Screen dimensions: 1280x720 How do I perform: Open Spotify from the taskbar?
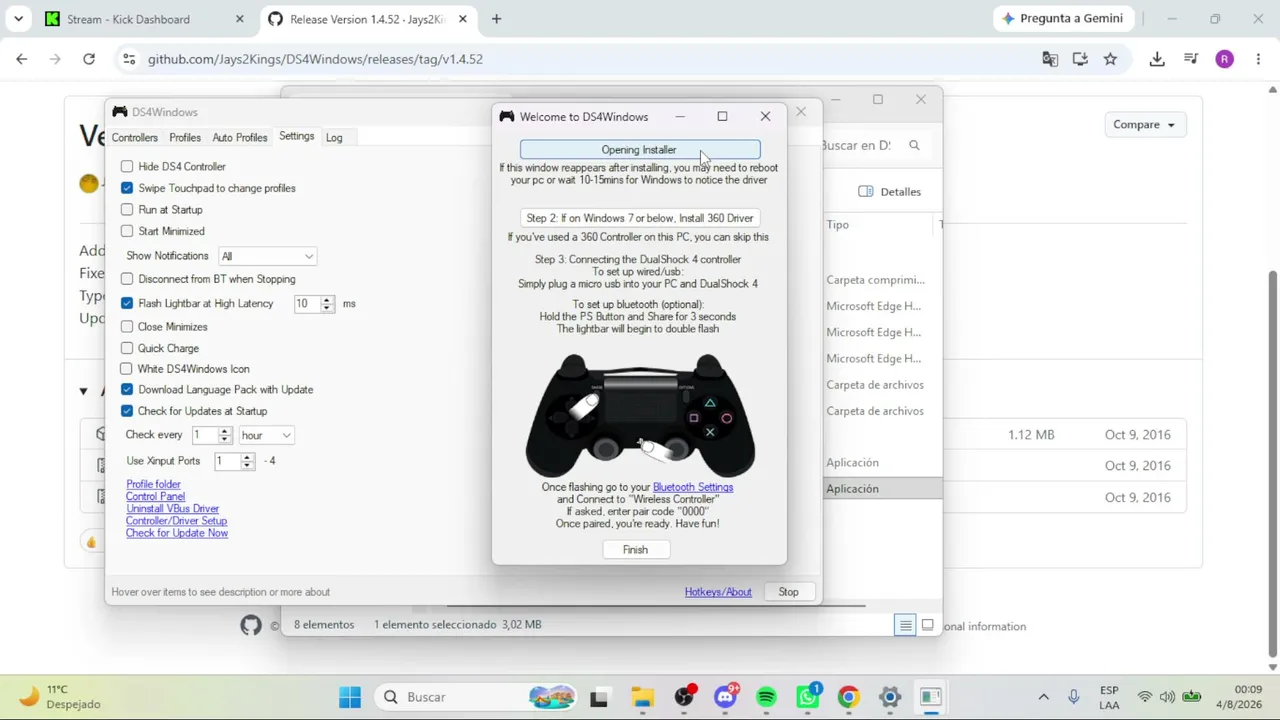(766, 697)
